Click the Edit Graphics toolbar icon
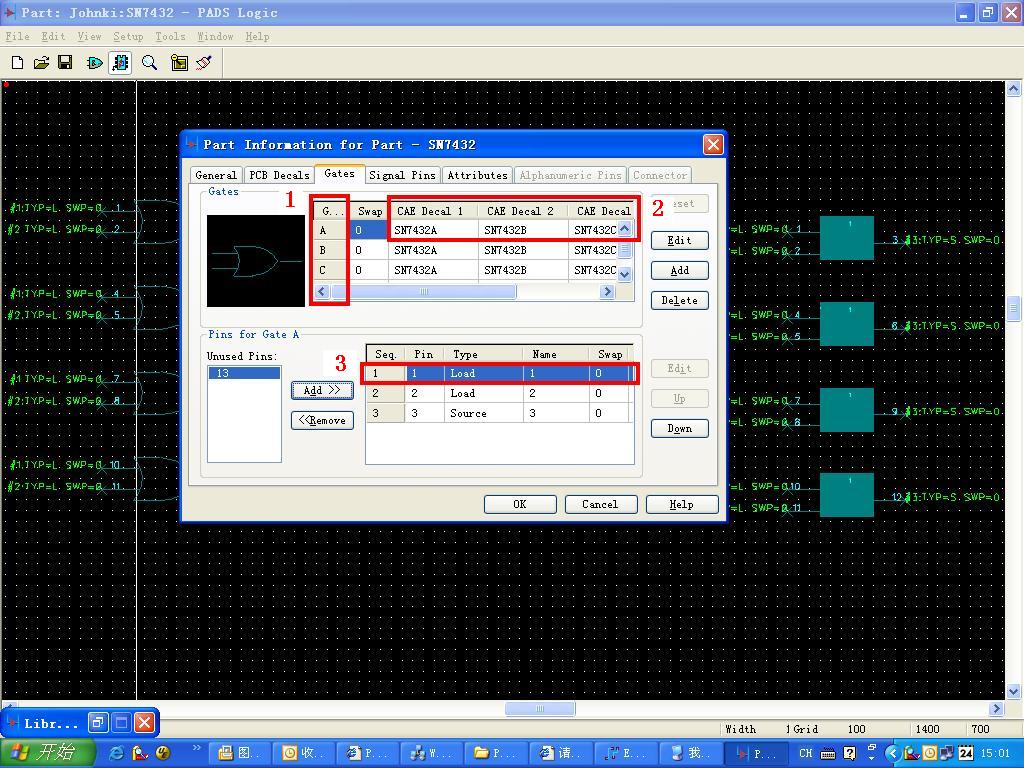The width and height of the screenshot is (1024, 768). tap(95, 63)
